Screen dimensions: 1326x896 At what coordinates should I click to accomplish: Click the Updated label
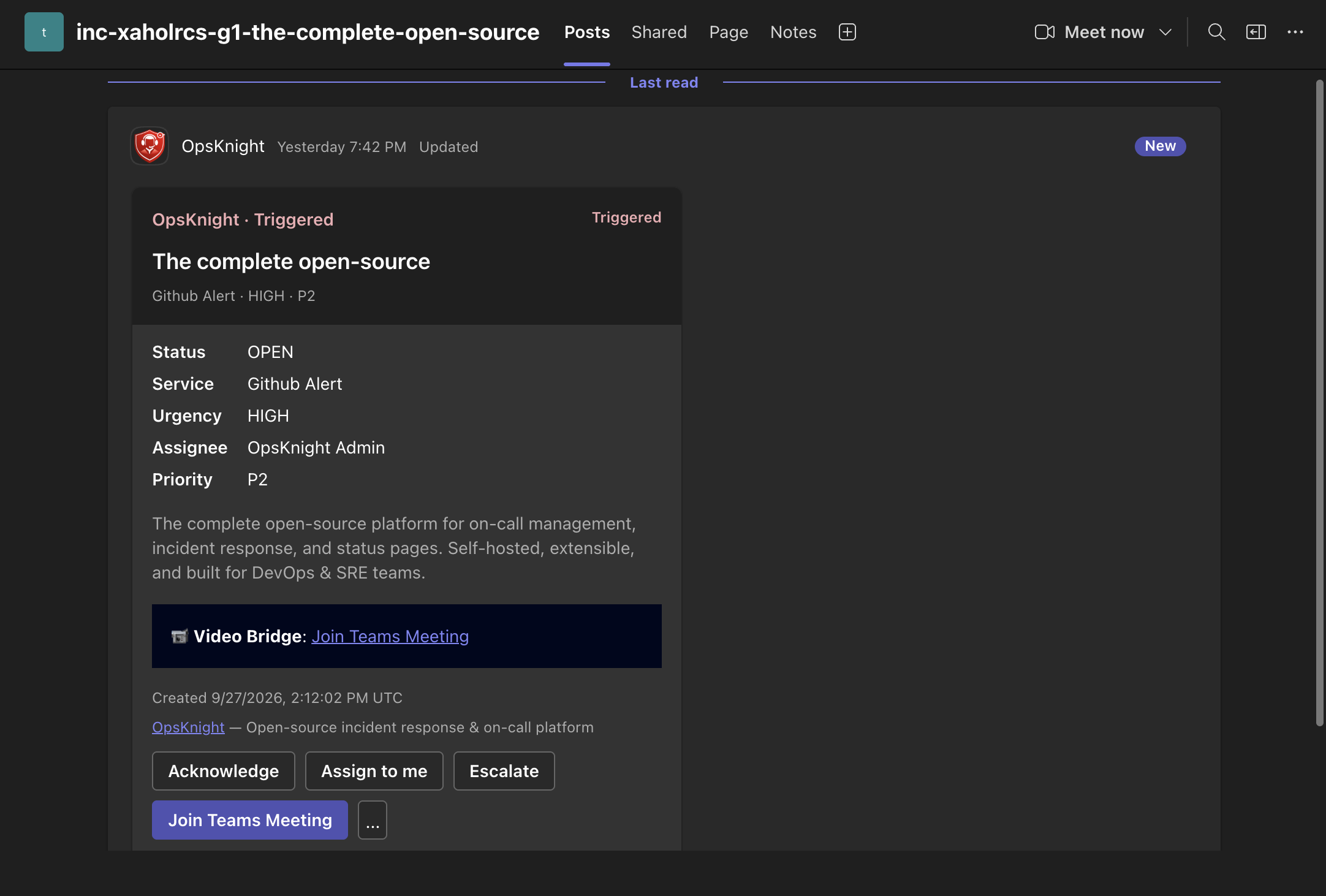[x=449, y=147]
